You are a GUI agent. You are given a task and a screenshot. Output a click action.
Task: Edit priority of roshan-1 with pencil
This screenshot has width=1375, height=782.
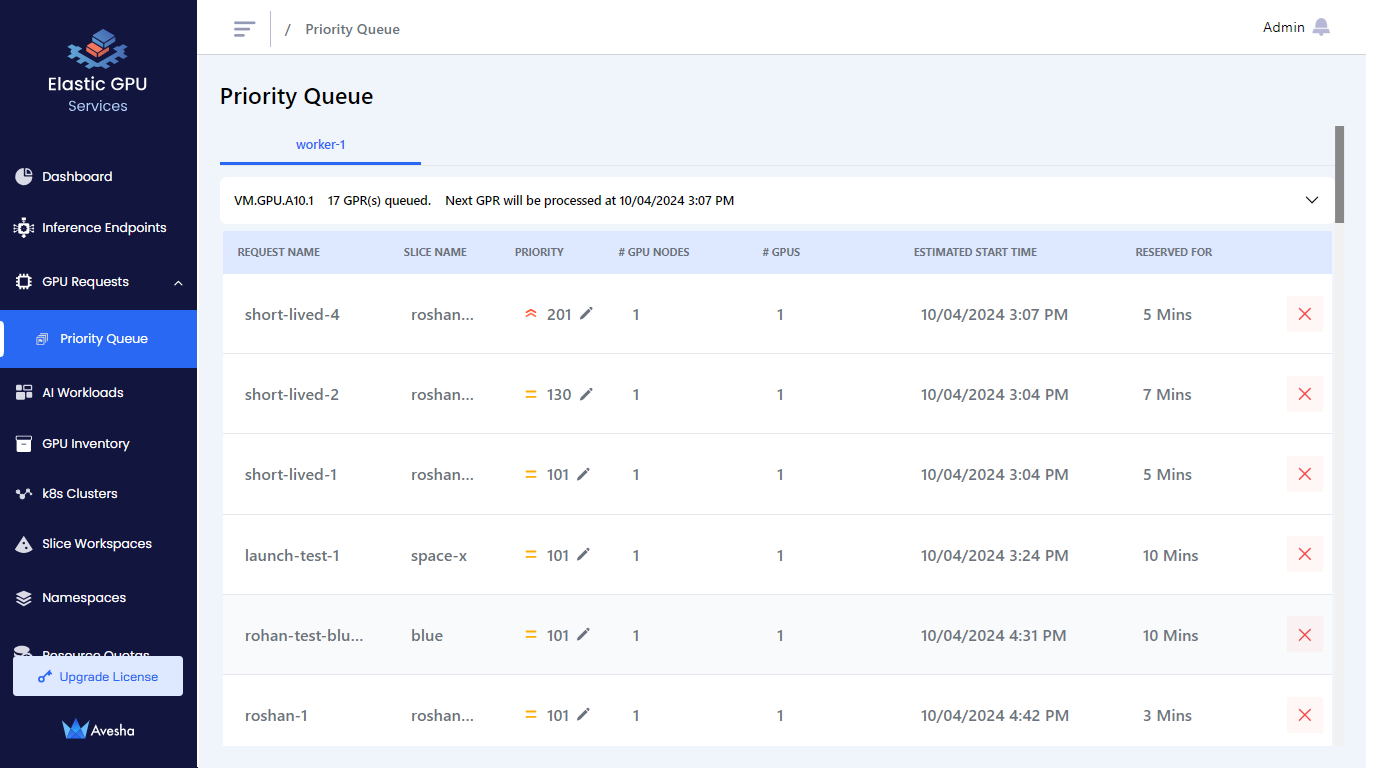pos(584,714)
